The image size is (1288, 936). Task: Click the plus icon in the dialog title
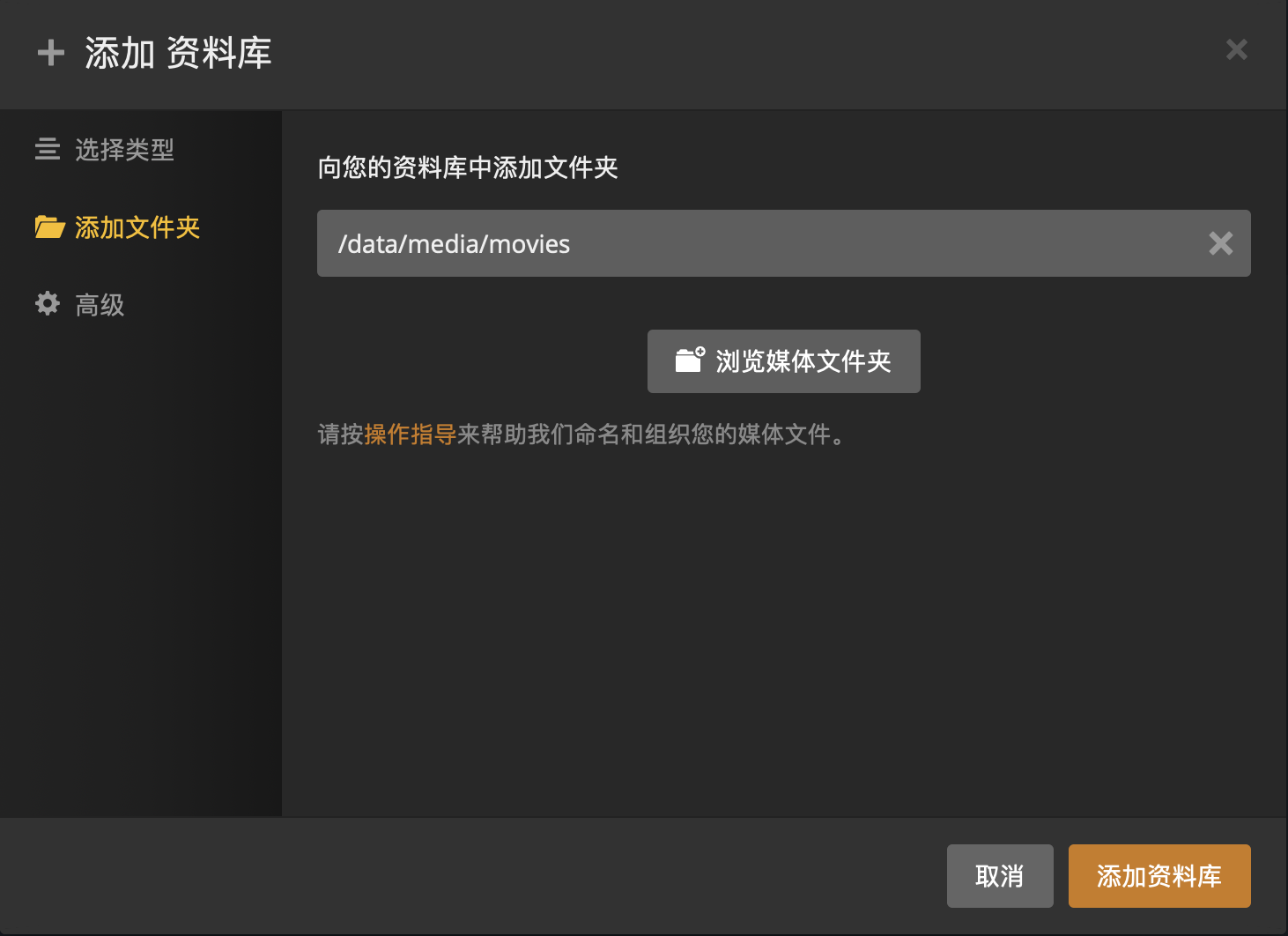coord(50,53)
